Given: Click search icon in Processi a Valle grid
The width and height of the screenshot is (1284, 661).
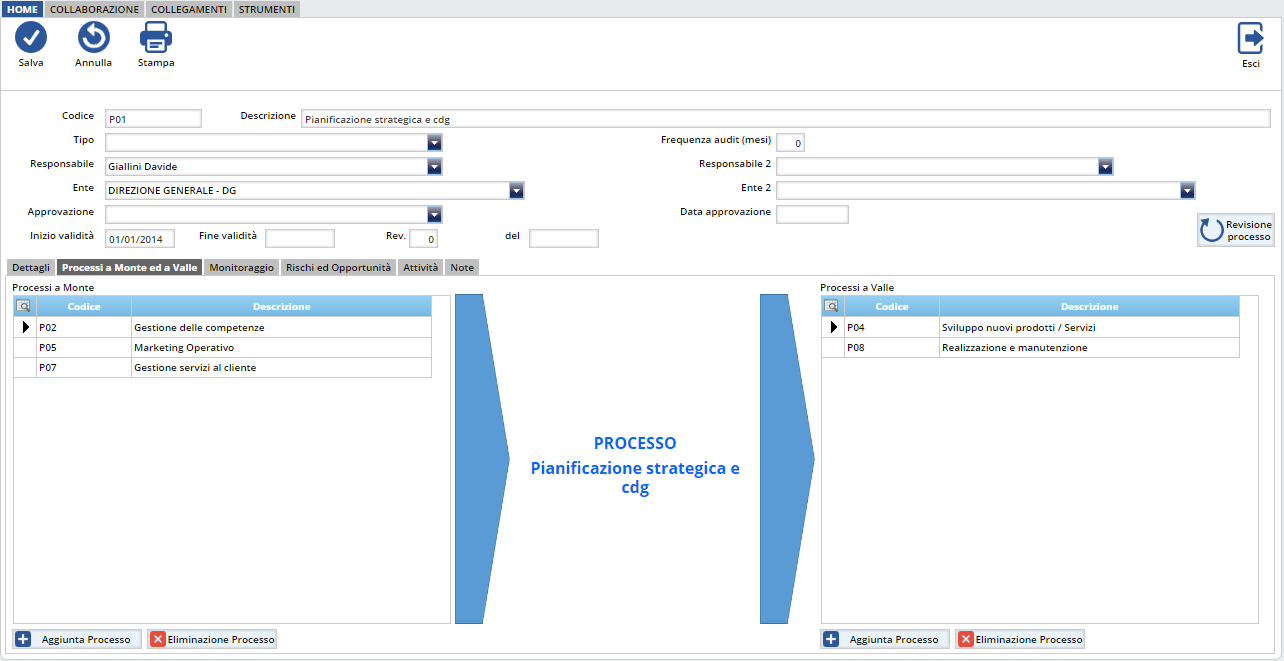Looking at the screenshot, I should (831, 307).
